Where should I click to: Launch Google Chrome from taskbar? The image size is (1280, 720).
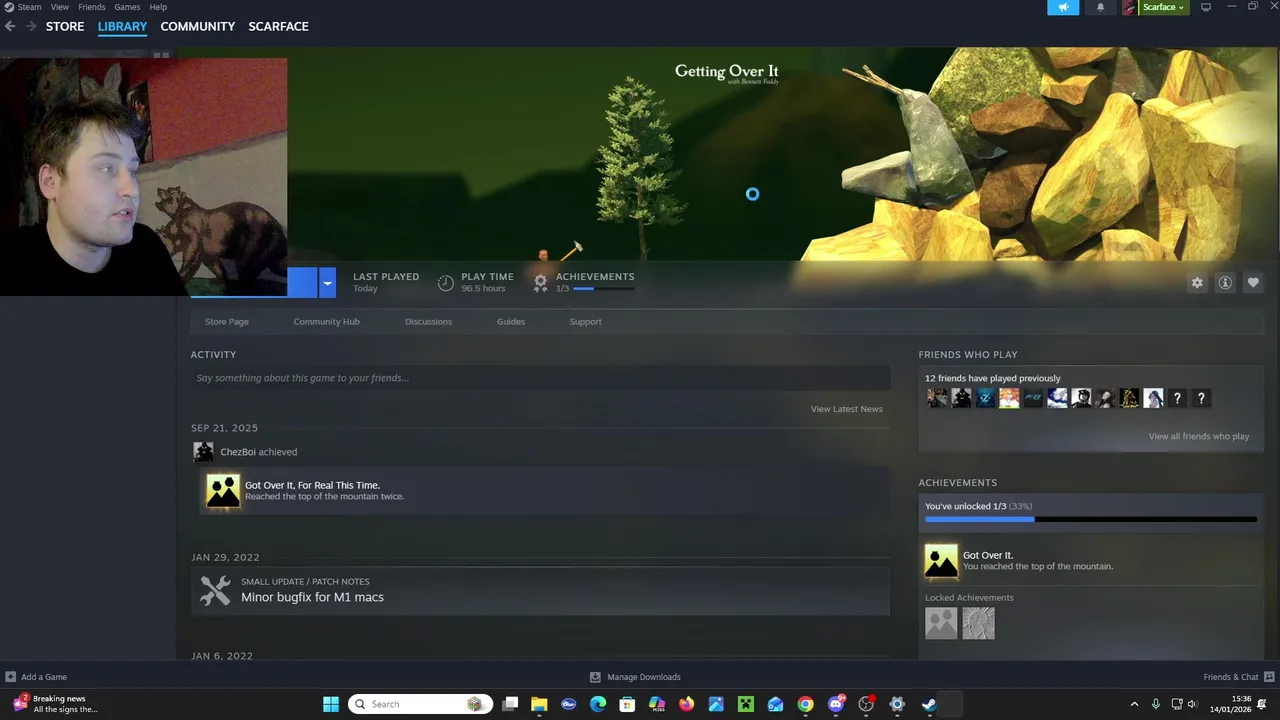pyautogui.click(x=805, y=704)
